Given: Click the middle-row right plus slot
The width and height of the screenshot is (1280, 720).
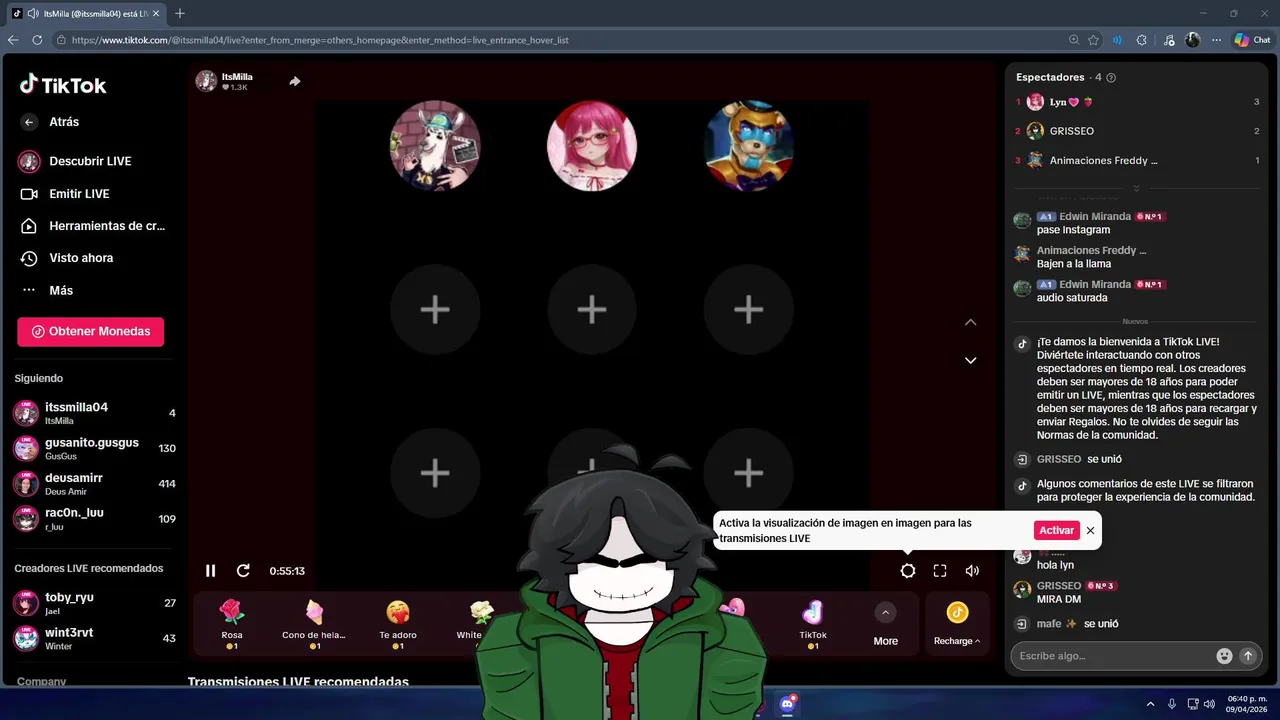Looking at the screenshot, I should coord(749,309).
